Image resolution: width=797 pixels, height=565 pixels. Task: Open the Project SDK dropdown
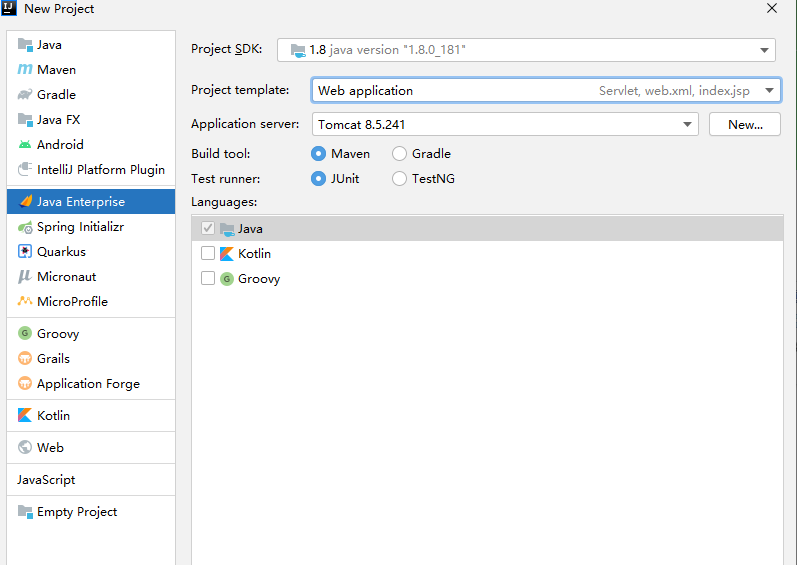526,50
